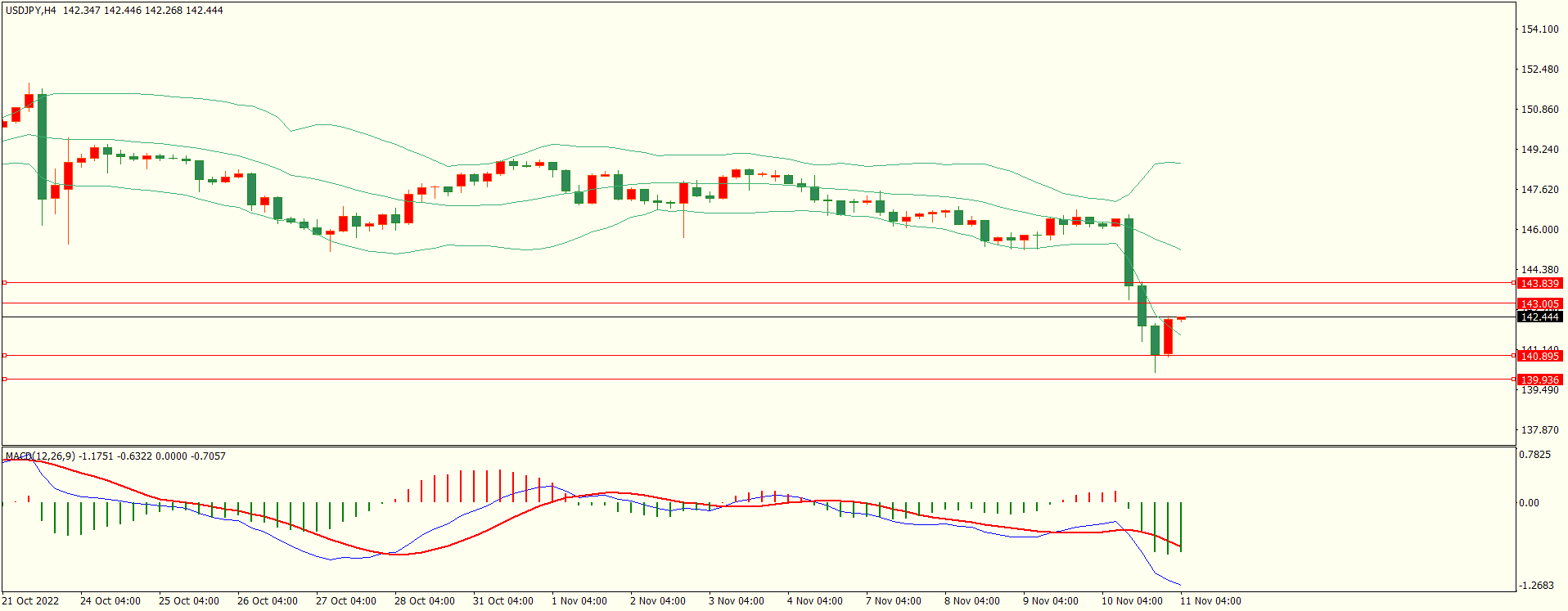Select left handle of 140.895 red line
The image size is (1568, 611).
(4, 355)
